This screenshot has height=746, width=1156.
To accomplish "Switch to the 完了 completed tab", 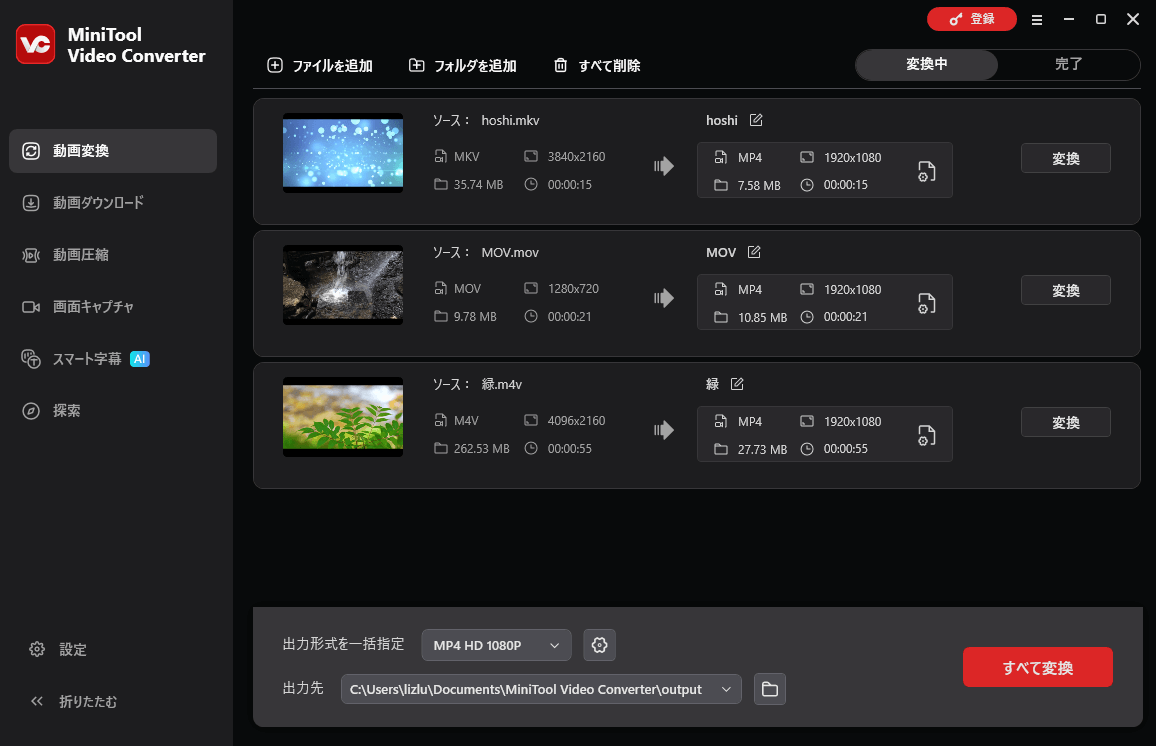I will click(1068, 64).
